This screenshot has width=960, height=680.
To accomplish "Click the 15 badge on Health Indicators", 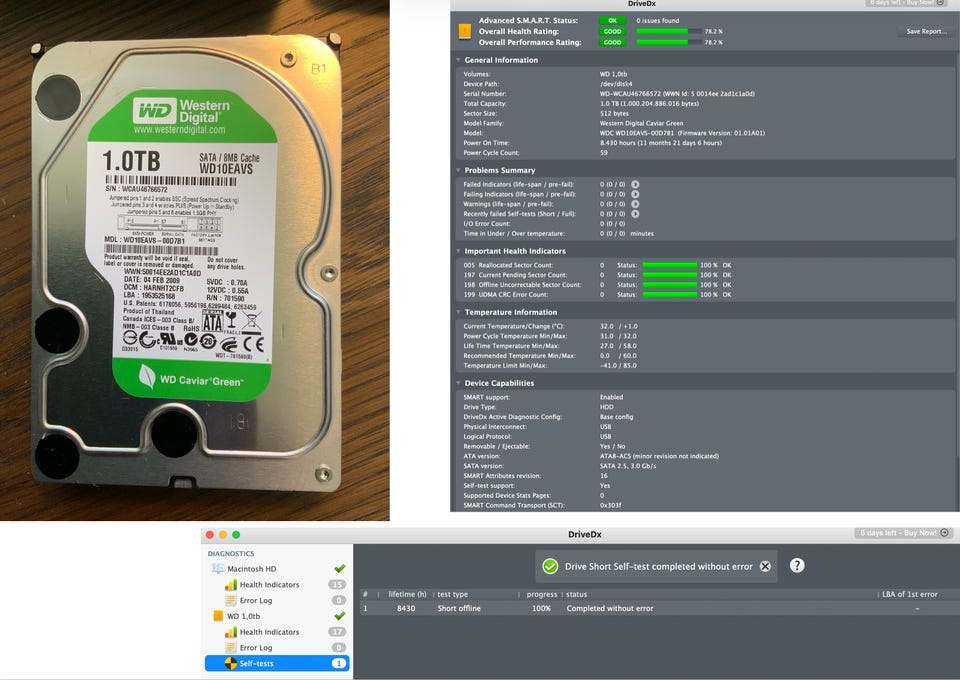I will [337, 585].
